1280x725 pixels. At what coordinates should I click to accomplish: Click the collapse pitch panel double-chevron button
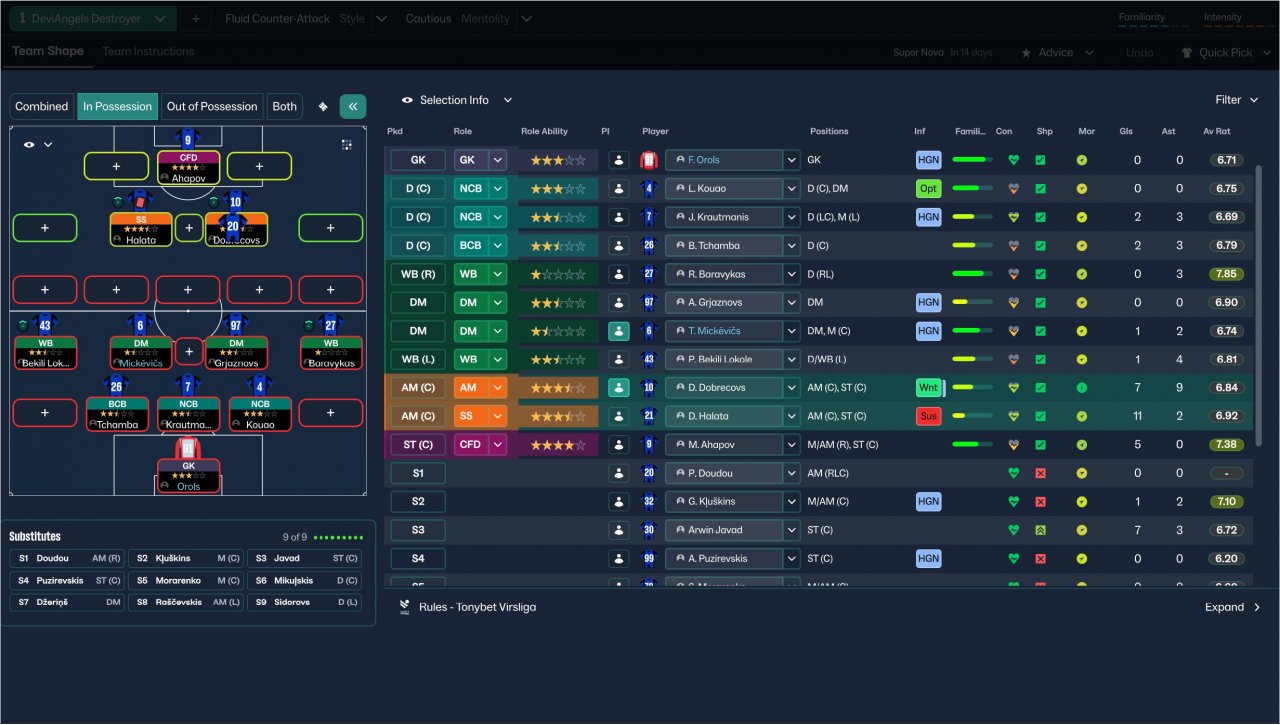click(x=353, y=106)
